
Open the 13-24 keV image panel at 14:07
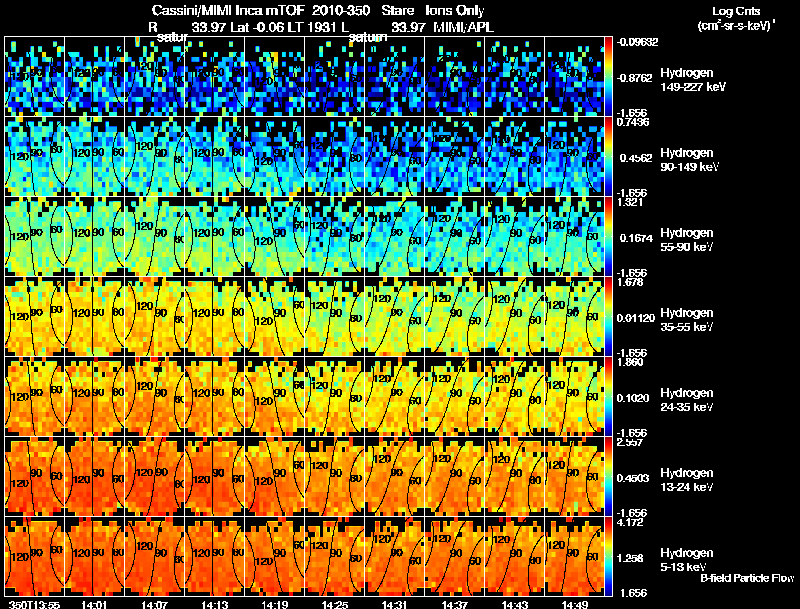[x=155, y=476]
